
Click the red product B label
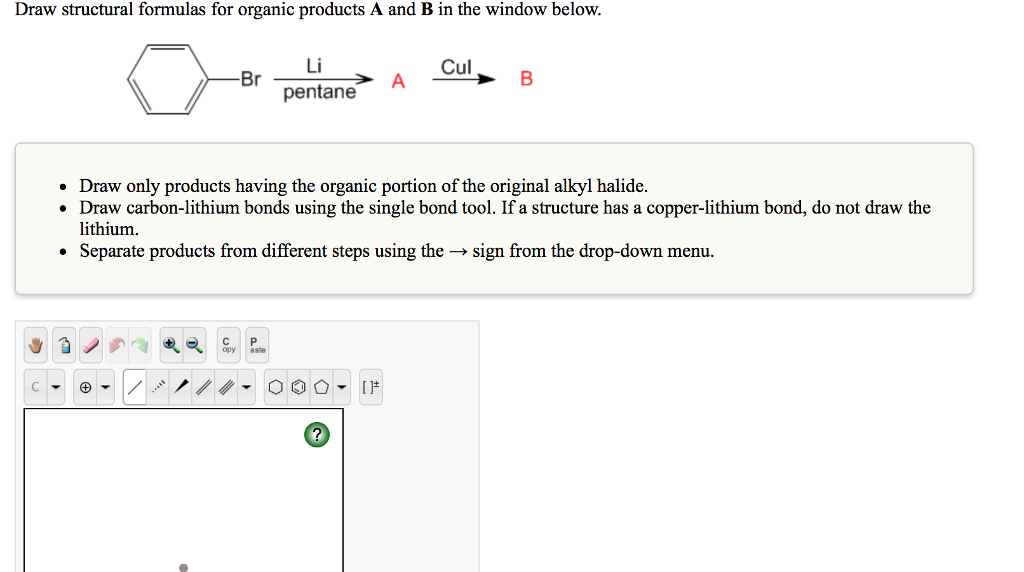tap(526, 78)
